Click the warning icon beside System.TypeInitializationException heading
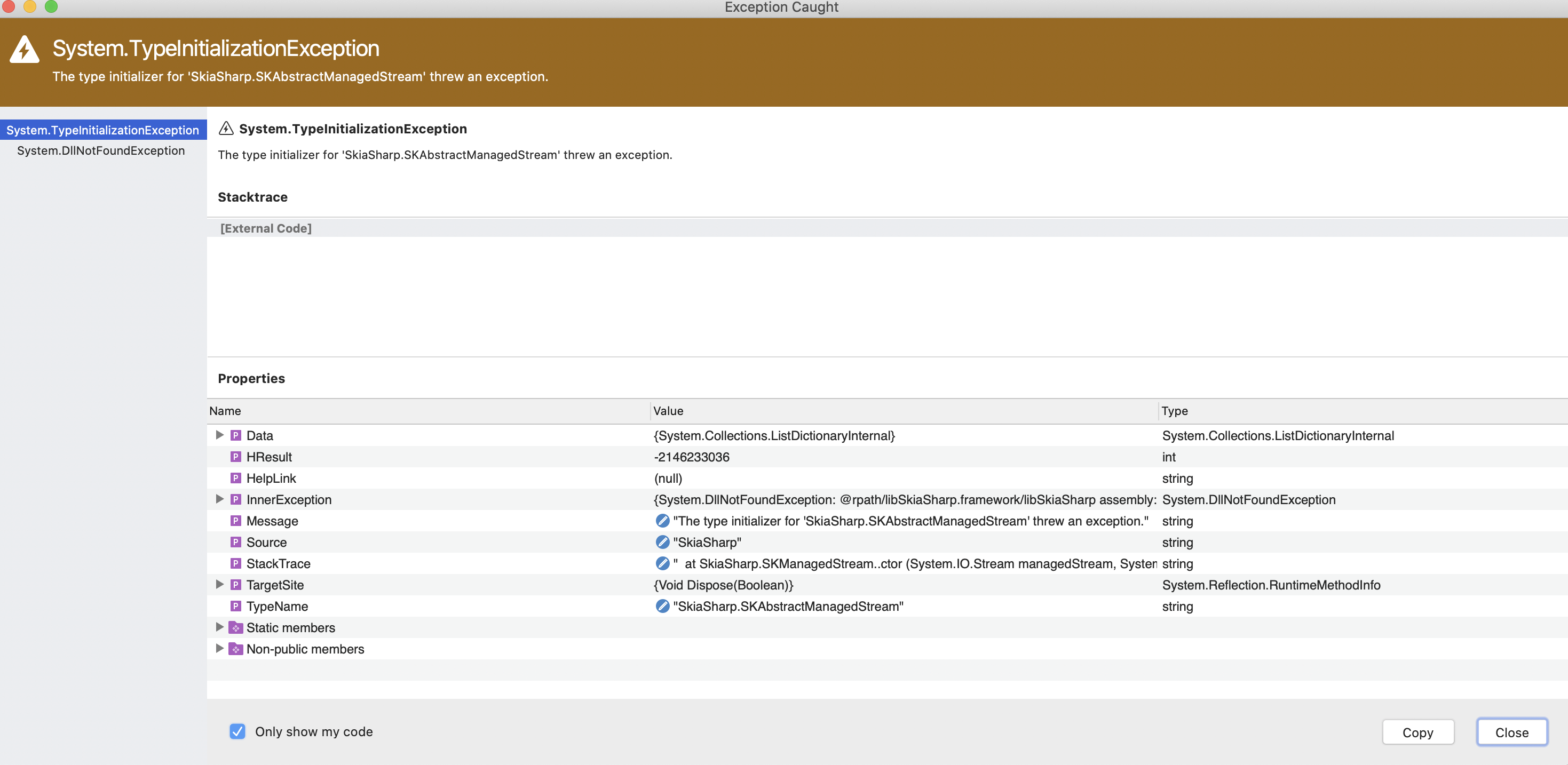The height and width of the screenshot is (765, 1568). [x=226, y=129]
